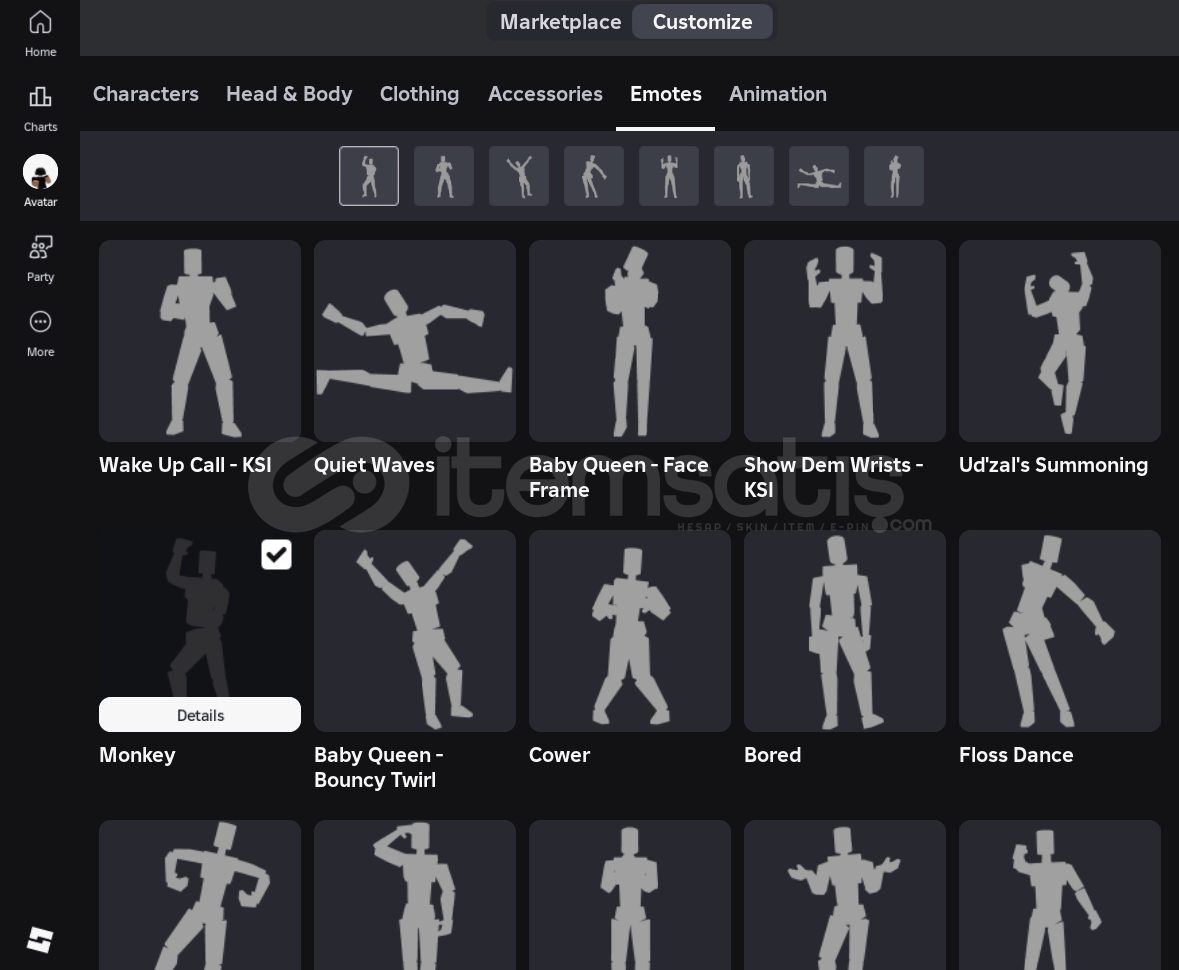Viewport: 1179px width, 970px height.
Task: Click the "Floss Dance" name text
Action: [x=1016, y=755]
